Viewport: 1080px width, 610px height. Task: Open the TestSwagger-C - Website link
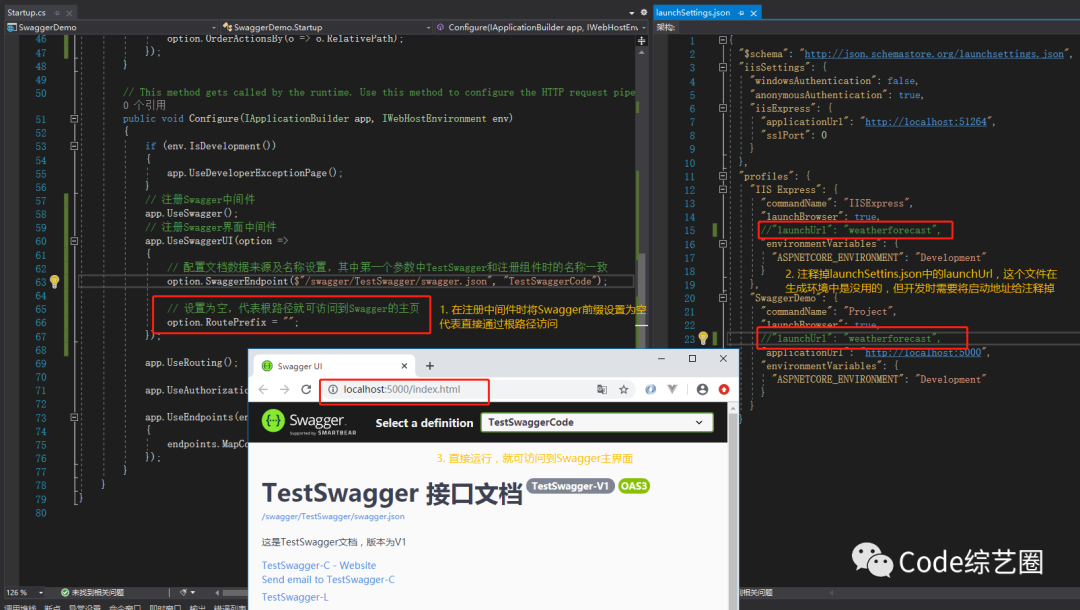coord(319,565)
